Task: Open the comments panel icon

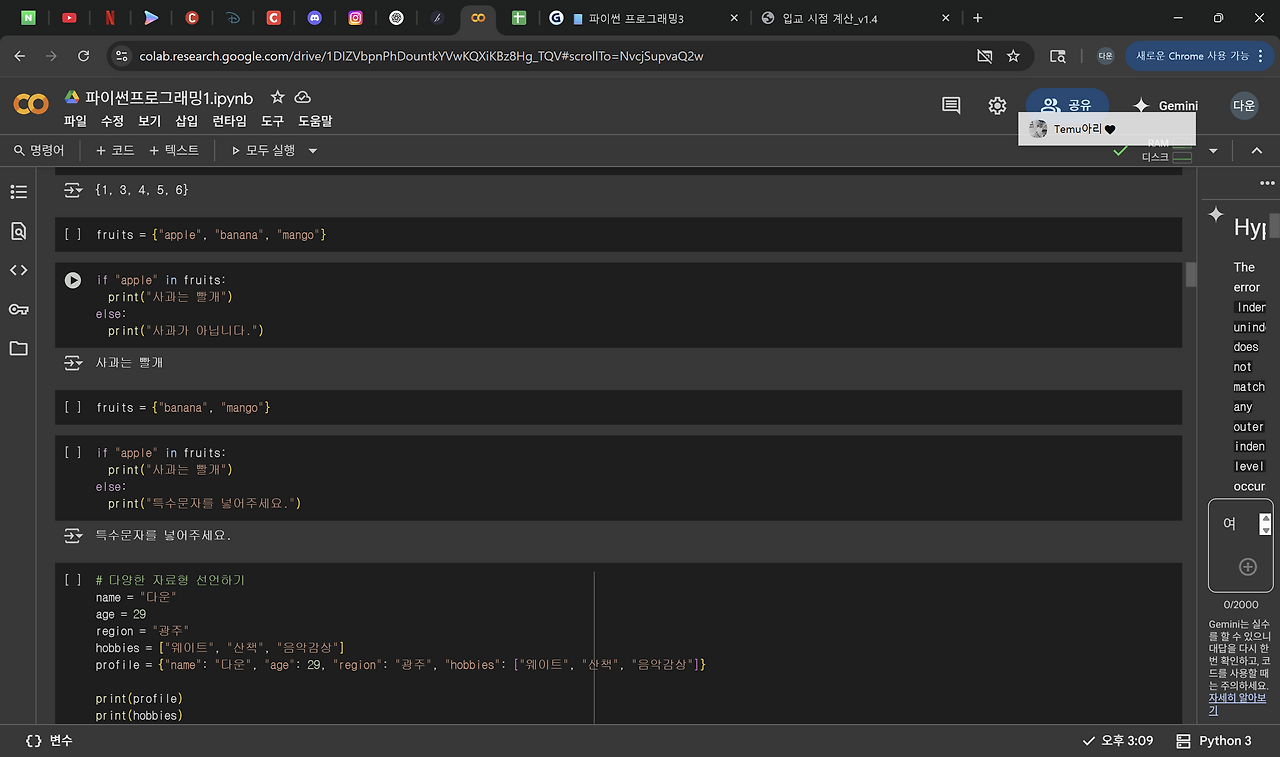Action: click(951, 105)
